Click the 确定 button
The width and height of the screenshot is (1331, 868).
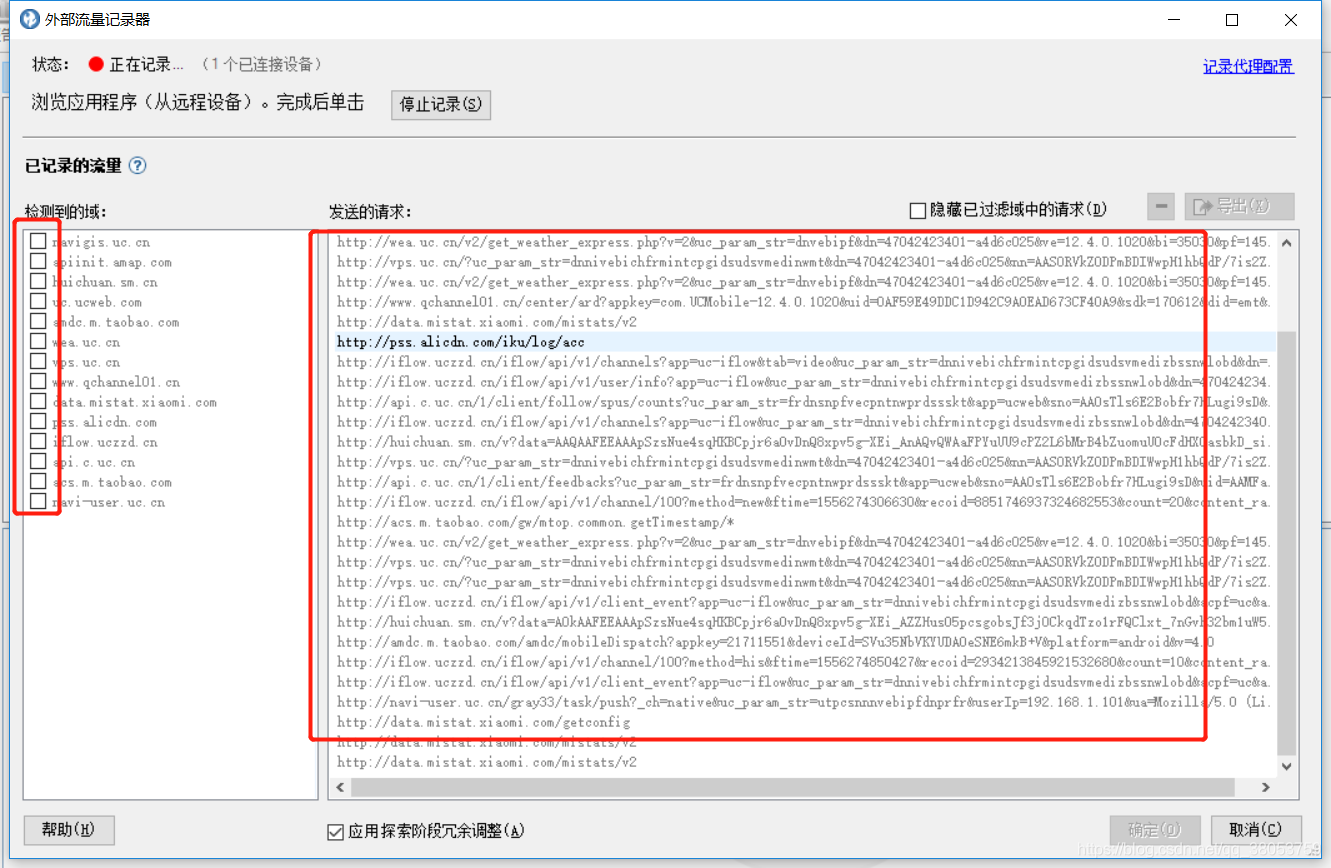coord(1154,829)
